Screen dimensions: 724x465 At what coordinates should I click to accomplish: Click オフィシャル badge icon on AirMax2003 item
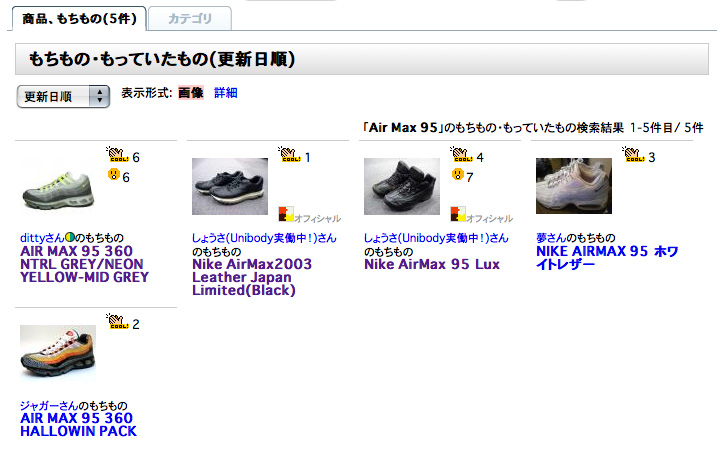(x=286, y=214)
